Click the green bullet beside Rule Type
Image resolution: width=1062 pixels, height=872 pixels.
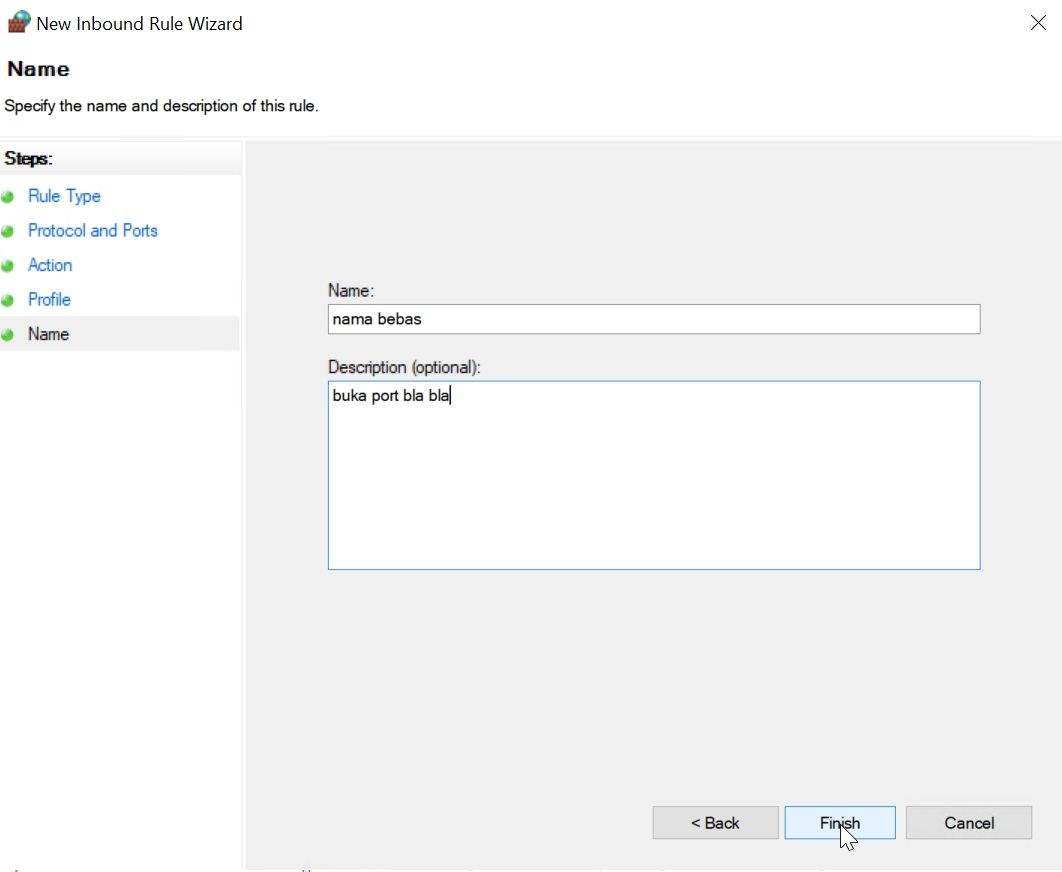tap(7, 197)
